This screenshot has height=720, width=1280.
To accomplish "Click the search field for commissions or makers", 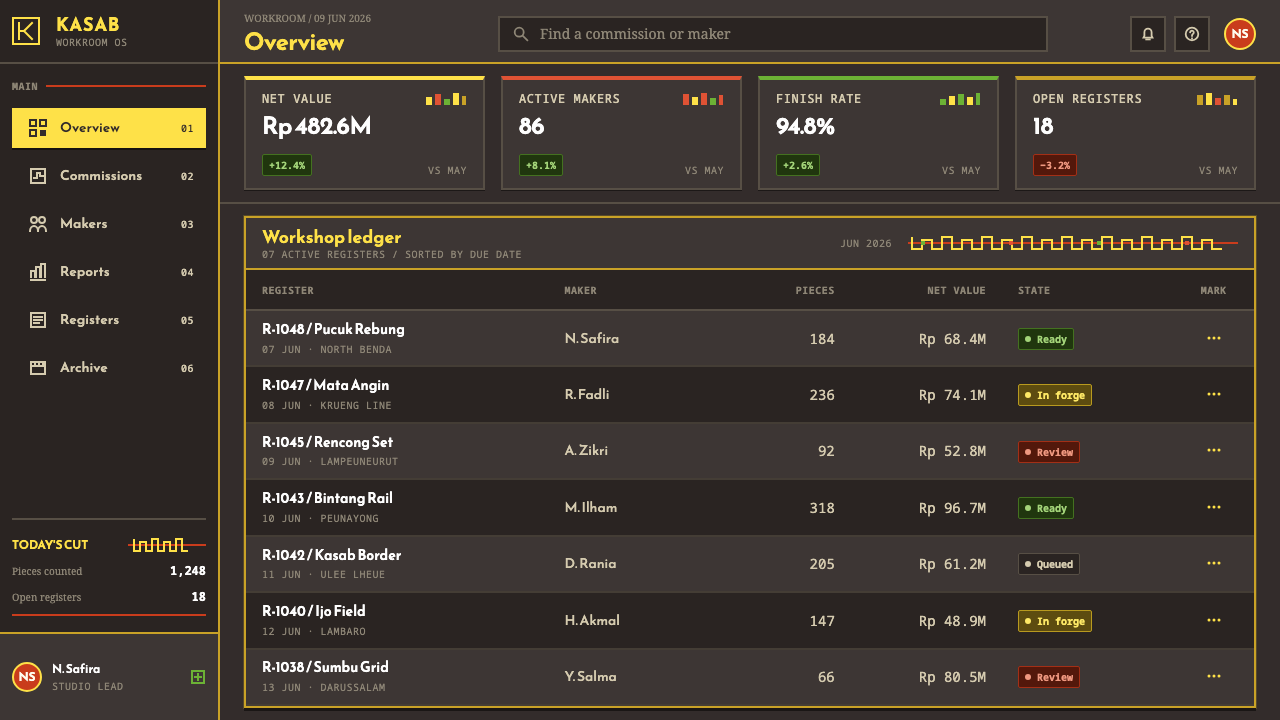I will coord(773,34).
